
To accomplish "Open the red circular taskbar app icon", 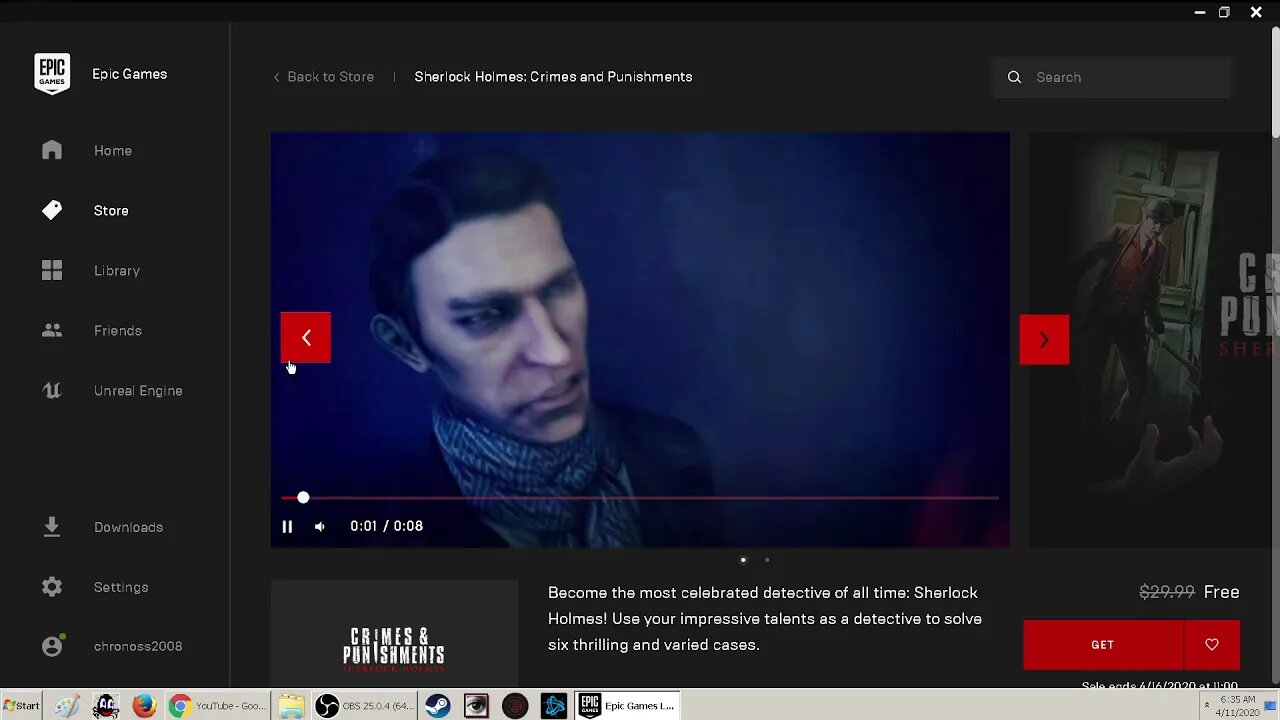I will coord(515,706).
